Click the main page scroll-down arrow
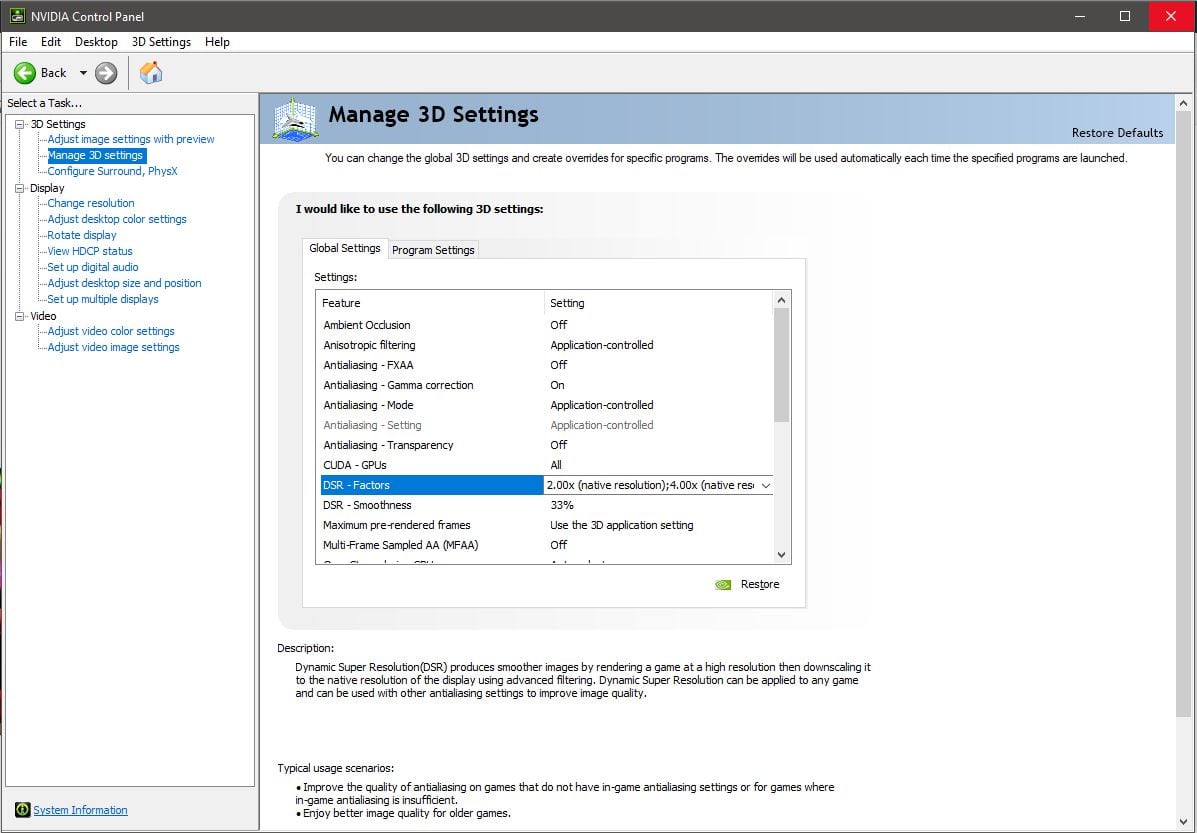The height and width of the screenshot is (833, 1197). pyautogui.click(x=1183, y=822)
